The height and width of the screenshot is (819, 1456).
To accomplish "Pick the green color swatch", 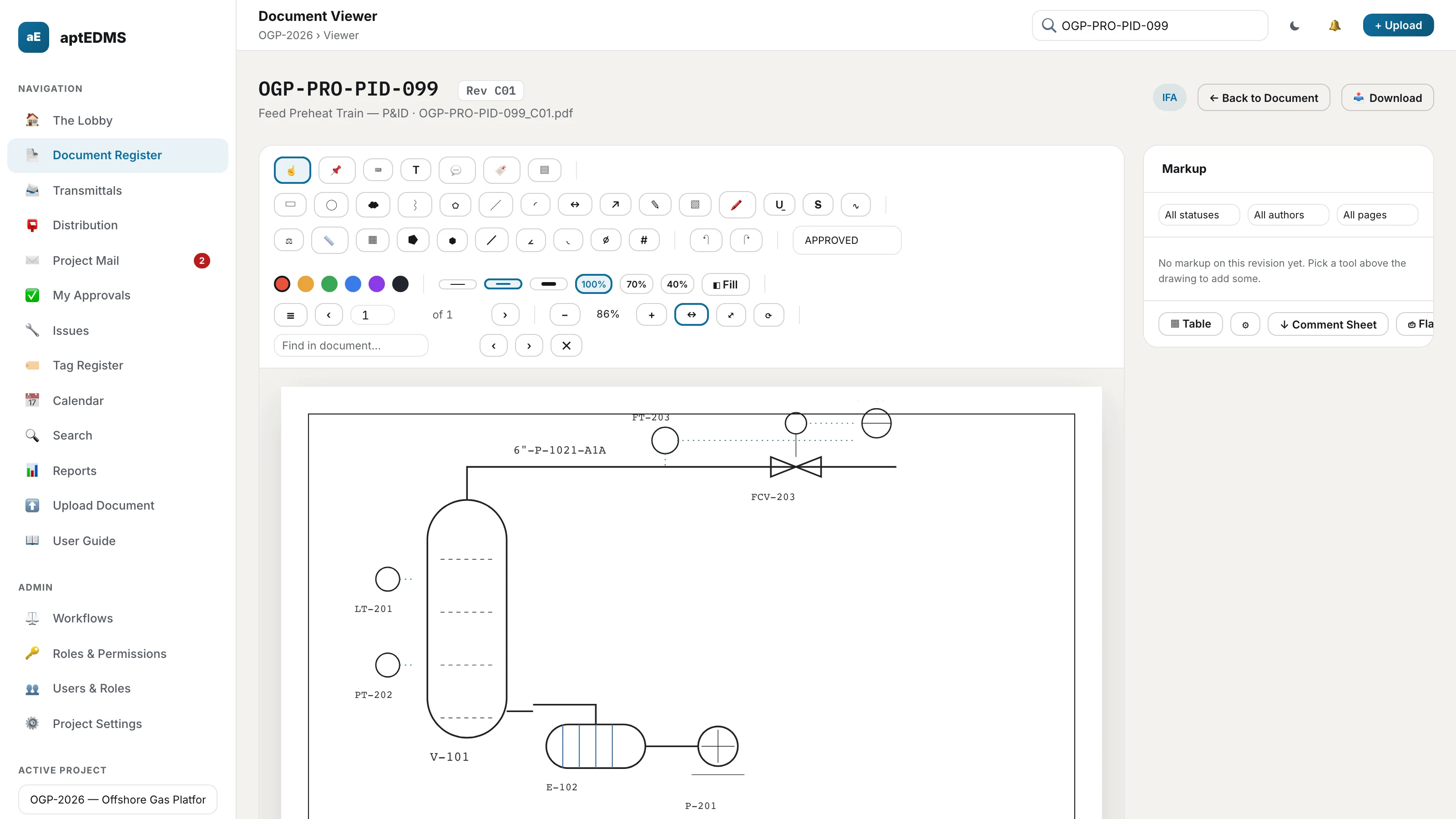I will [x=329, y=284].
